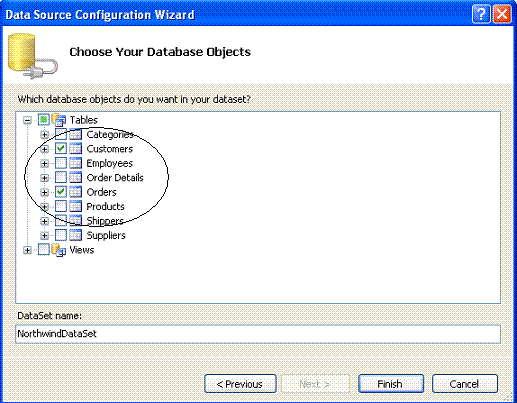517x403 pixels.
Task: Click the Suppliers table icon
Action: click(76, 235)
